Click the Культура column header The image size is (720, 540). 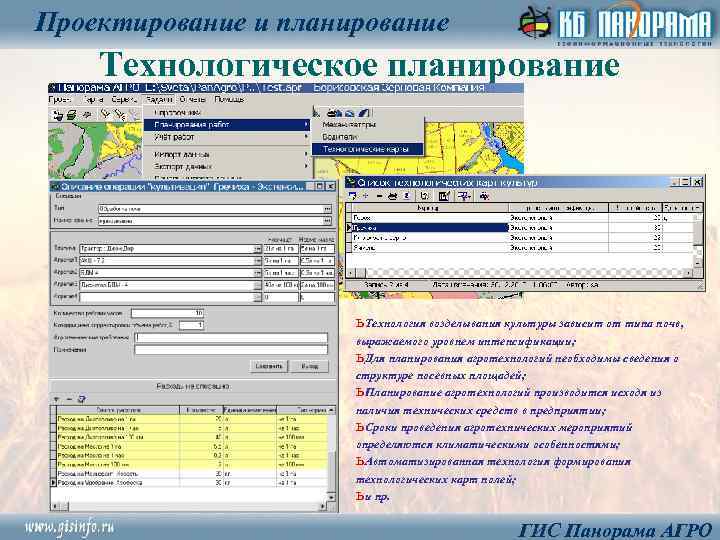(x=430, y=208)
